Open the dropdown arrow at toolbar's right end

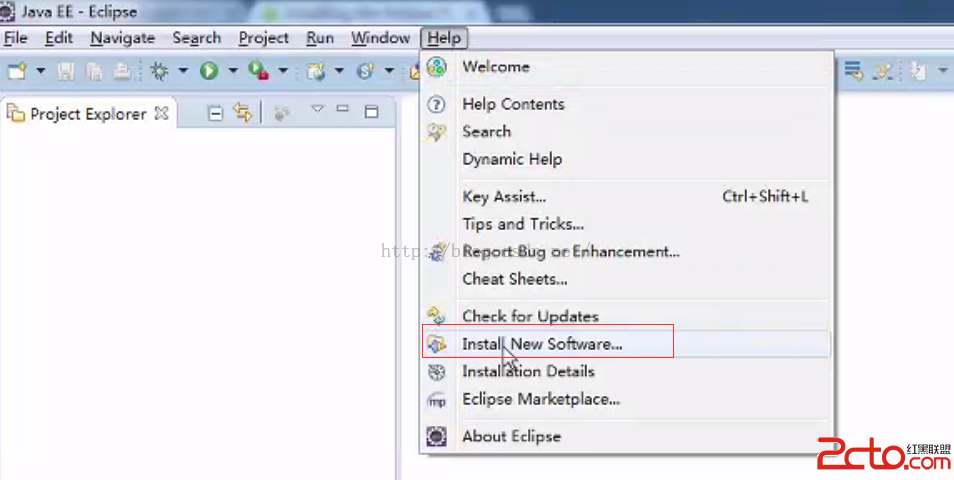coord(943,71)
